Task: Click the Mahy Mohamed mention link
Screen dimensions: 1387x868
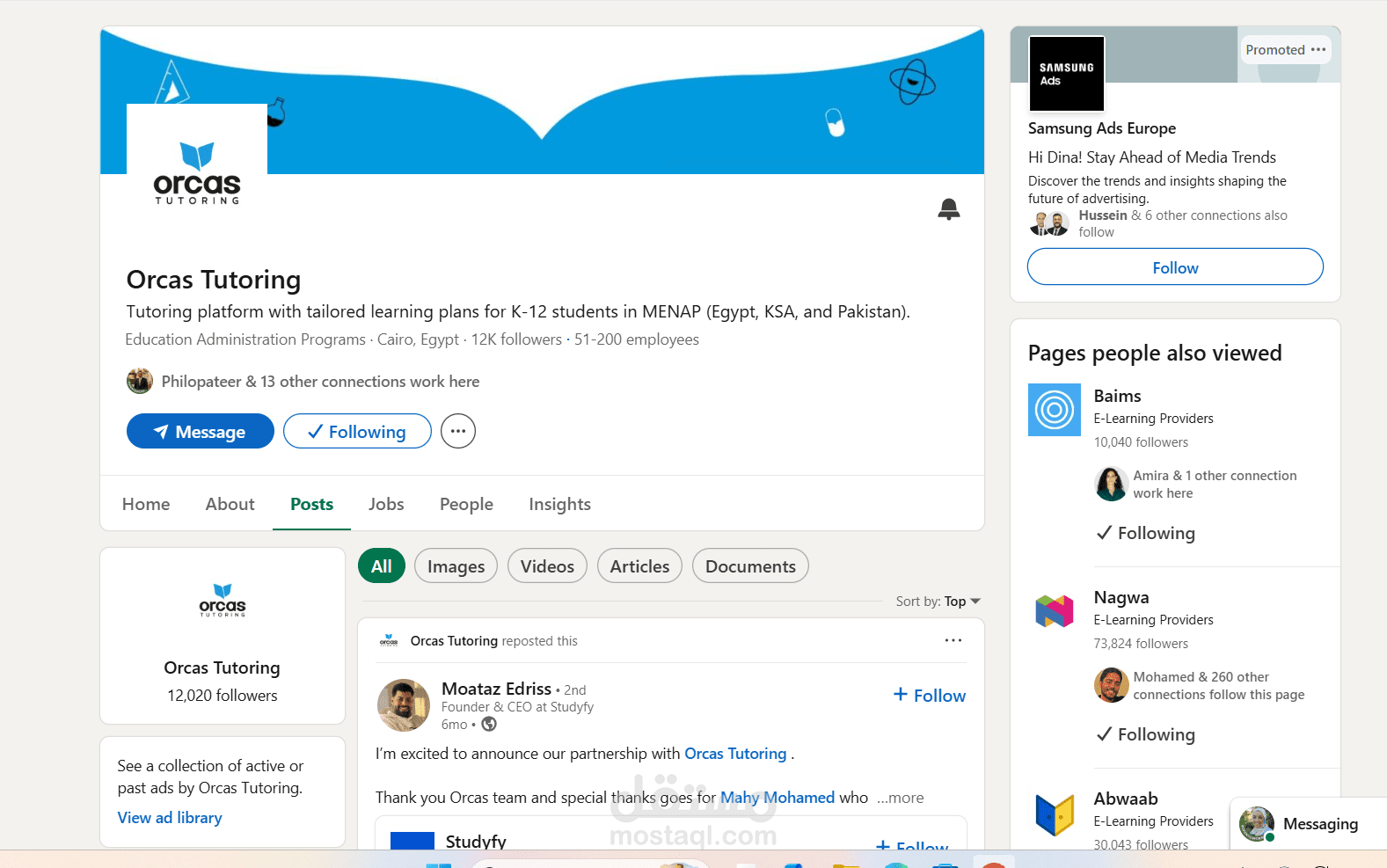Action: click(x=777, y=798)
